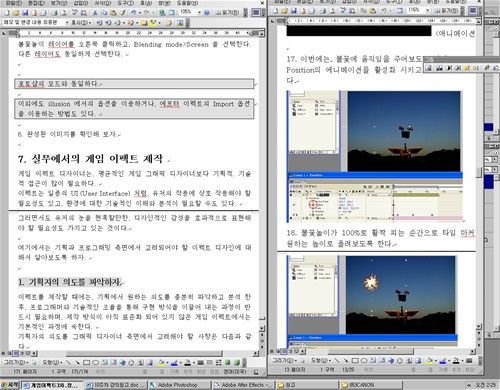This screenshot has height=390, width=500.
Task: Insert new comment from Reviewing toolbar
Action: pyautogui.click(x=144, y=23)
